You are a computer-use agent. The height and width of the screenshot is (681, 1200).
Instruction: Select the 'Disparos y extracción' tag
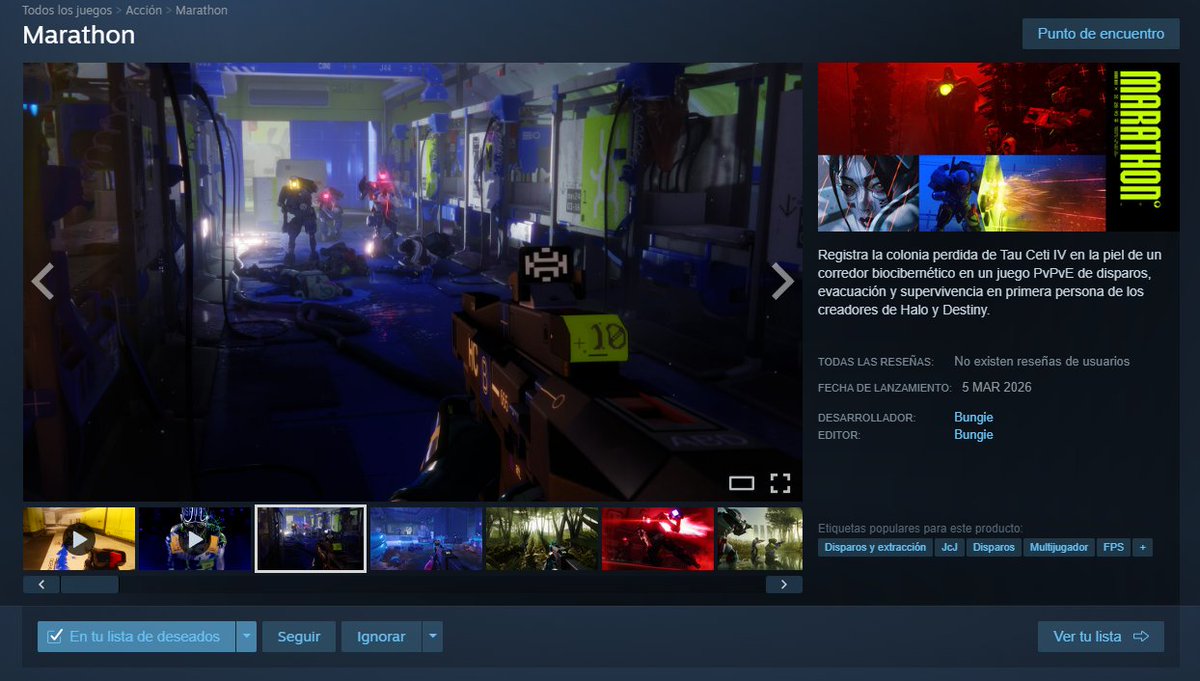[x=876, y=547]
